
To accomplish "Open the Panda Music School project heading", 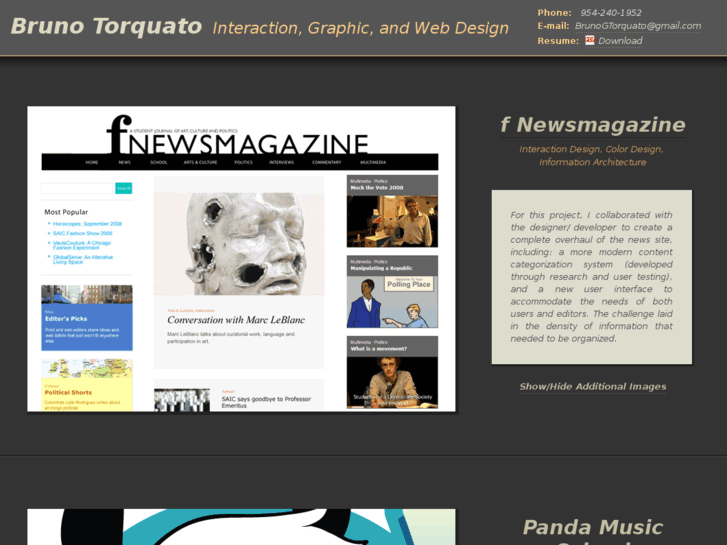I will tap(593, 531).
